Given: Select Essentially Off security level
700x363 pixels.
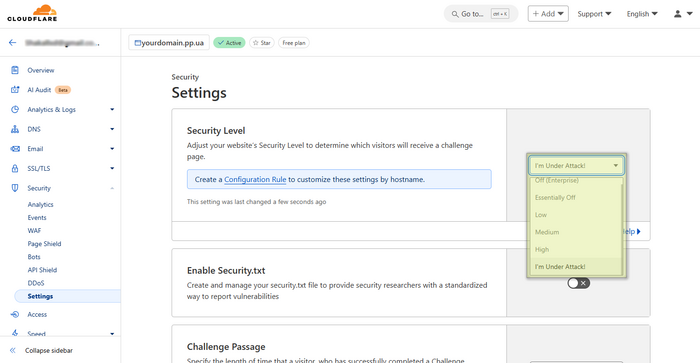Looking at the screenshot, I should [576, 197].
